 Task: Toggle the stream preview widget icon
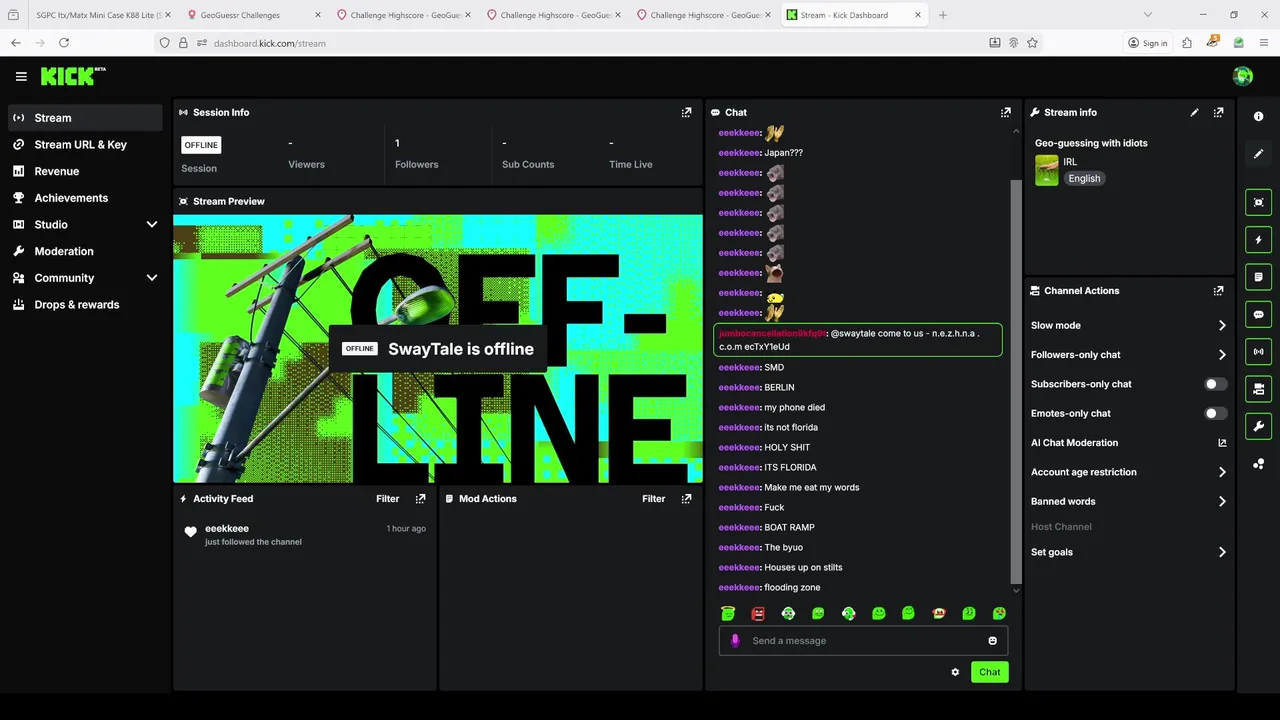(1258, 202)
